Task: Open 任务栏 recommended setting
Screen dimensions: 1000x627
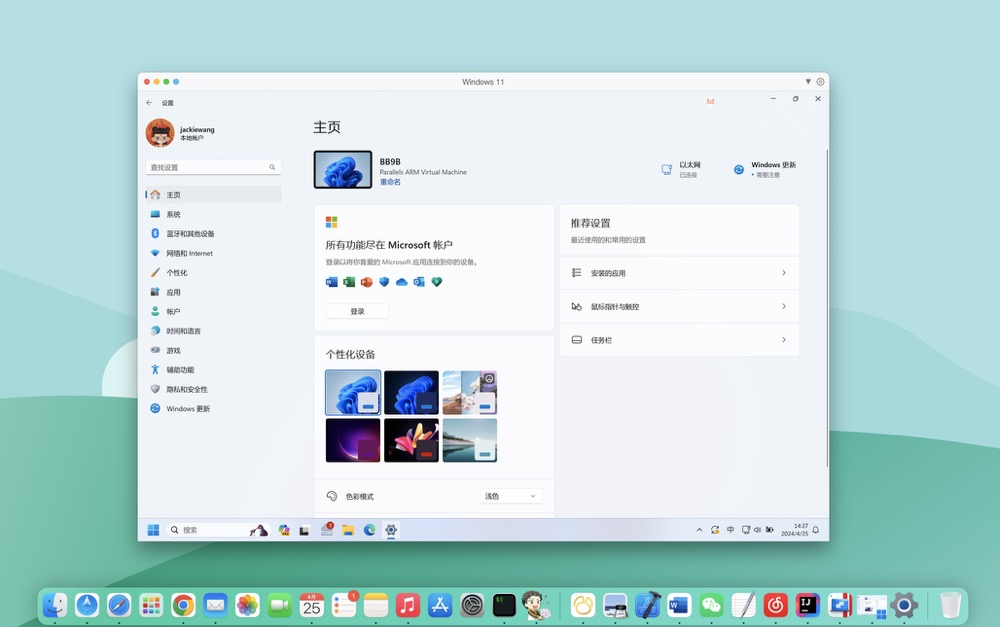Action: pos(679,340)
